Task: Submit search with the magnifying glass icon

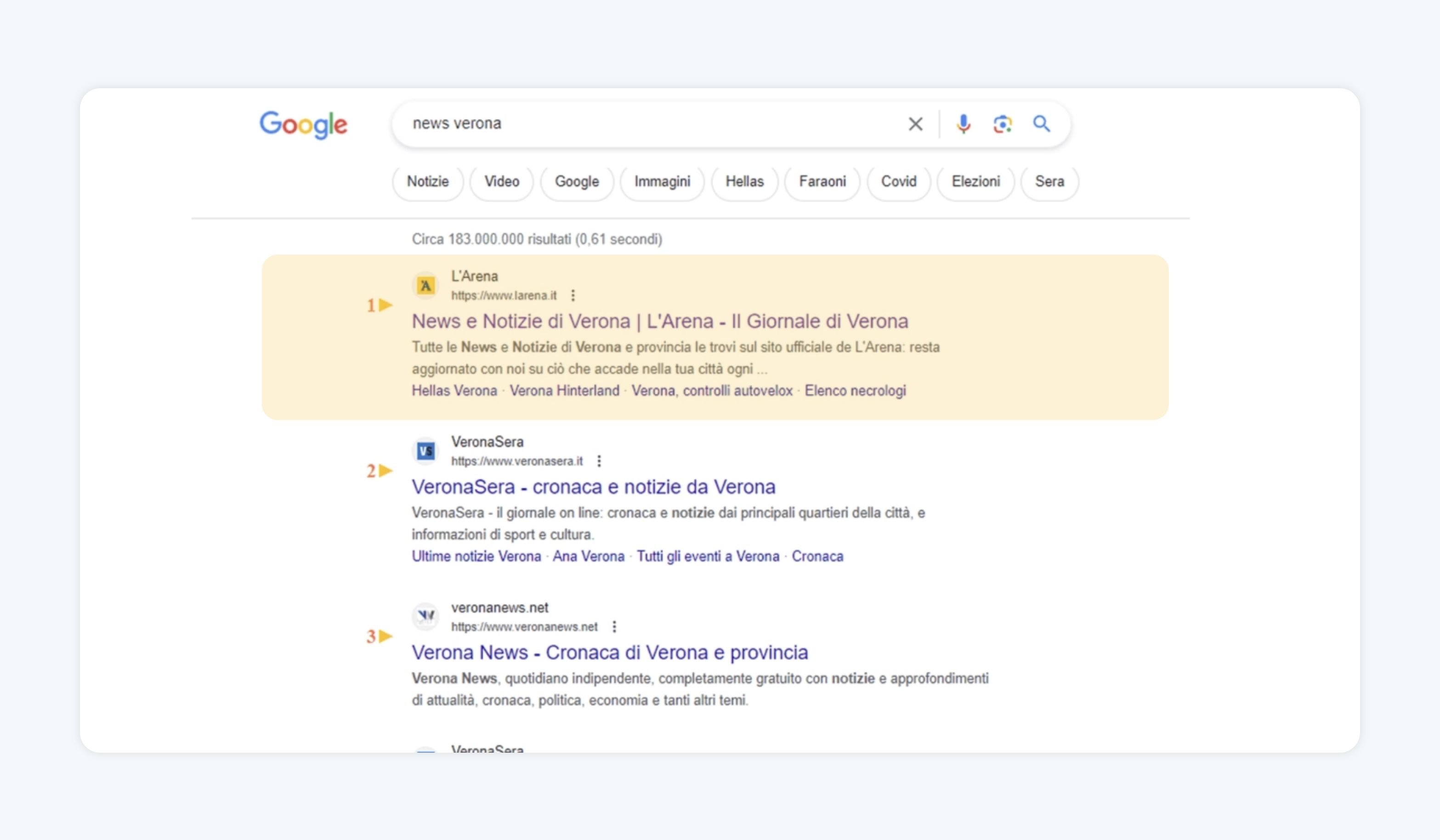Action: [x=1041, y=124]
